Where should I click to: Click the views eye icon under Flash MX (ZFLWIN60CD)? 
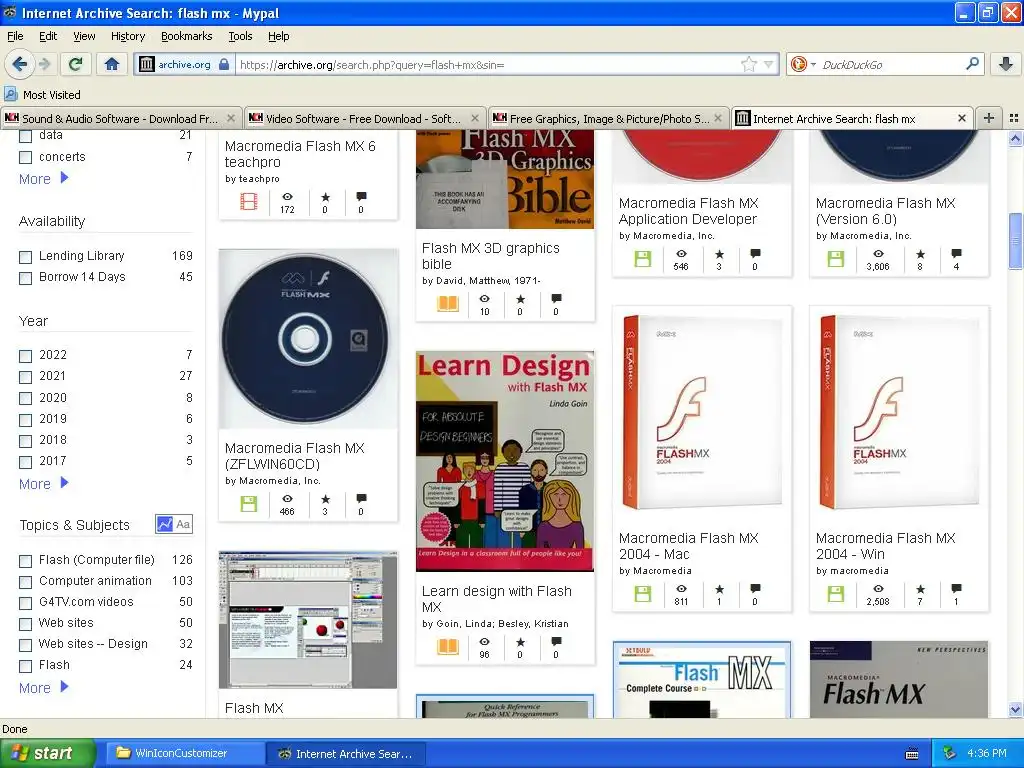(287, 499)
